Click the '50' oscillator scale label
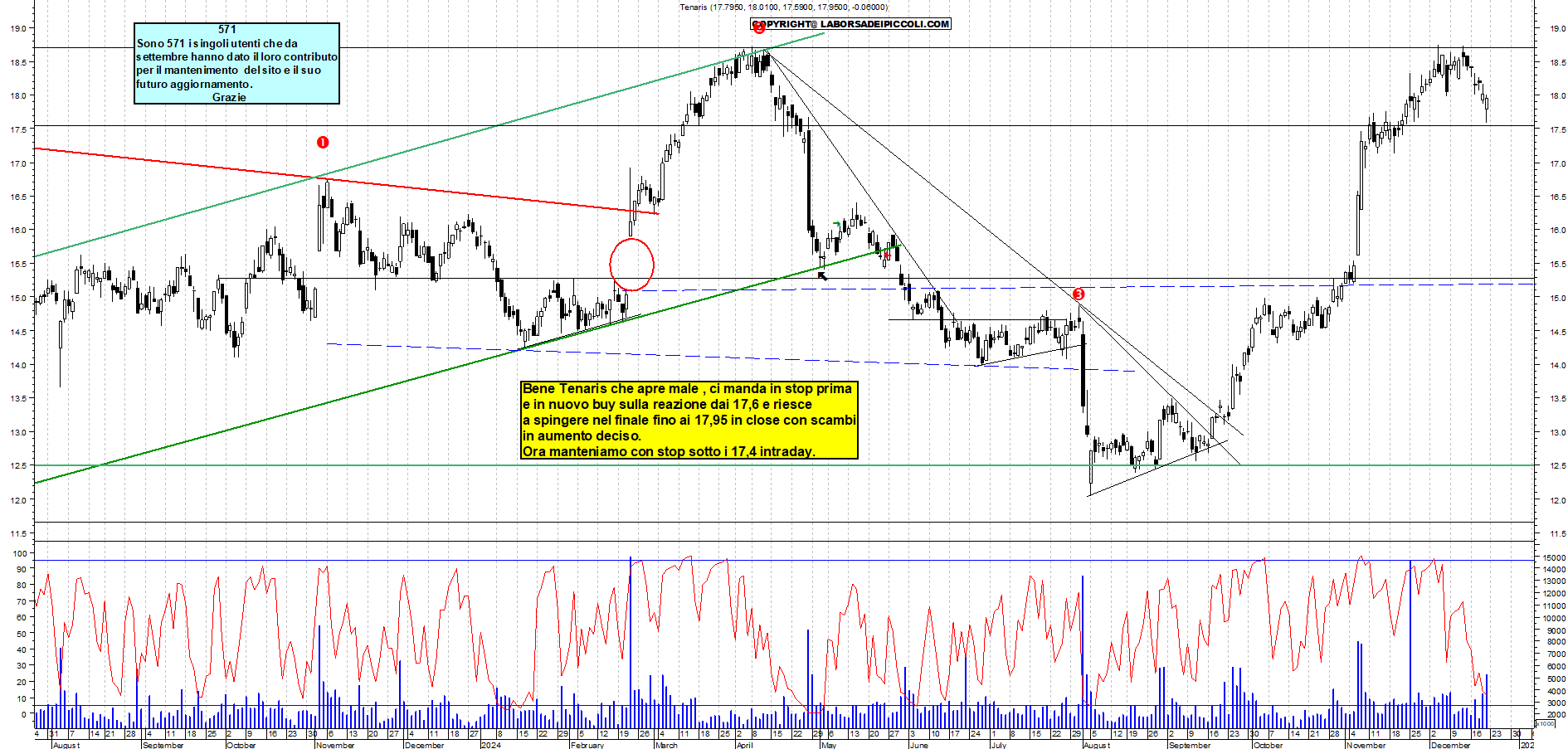The height and width of the screenshot is (749, 1568). [22, 634]
